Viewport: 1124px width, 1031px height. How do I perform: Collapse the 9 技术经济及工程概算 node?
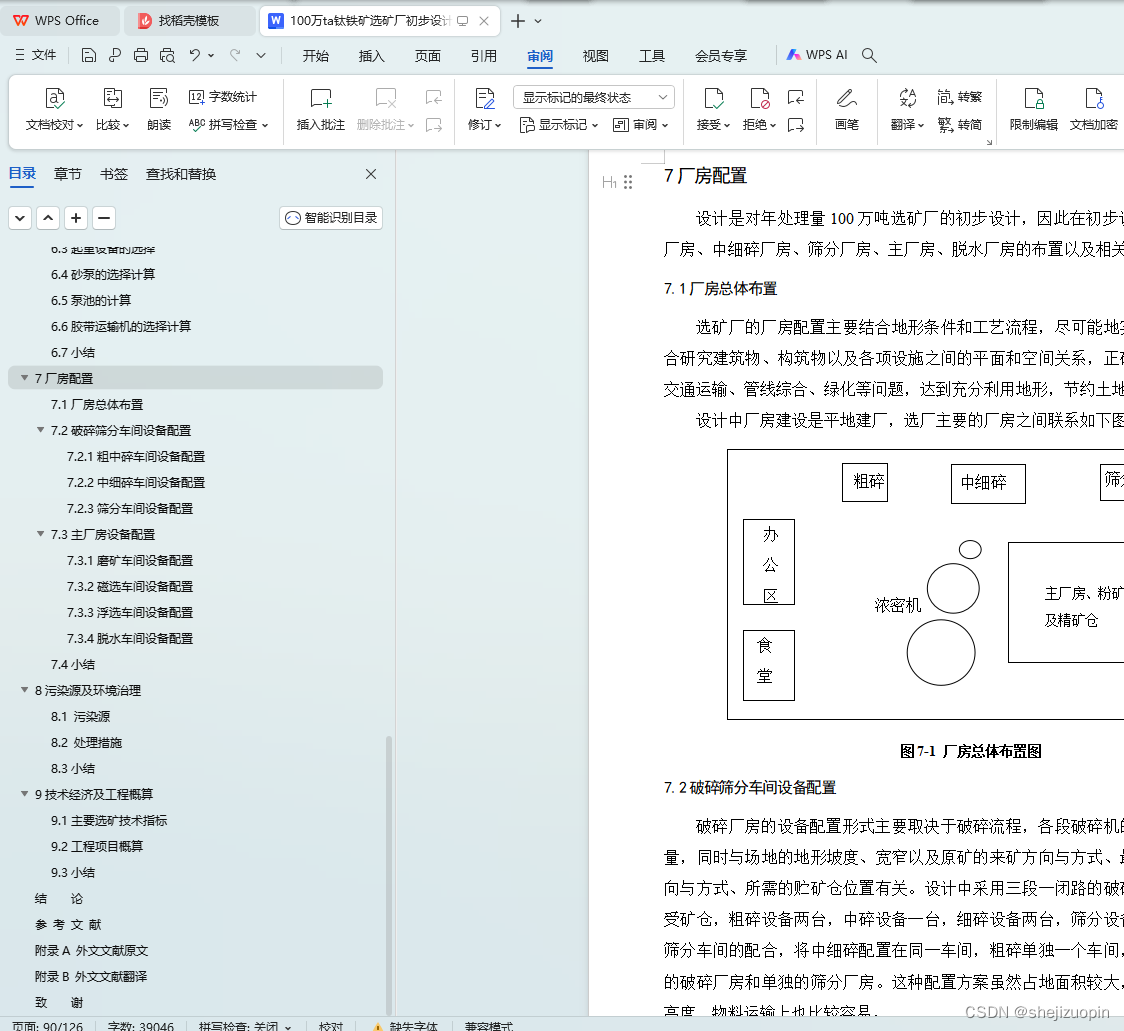[24, 794]
